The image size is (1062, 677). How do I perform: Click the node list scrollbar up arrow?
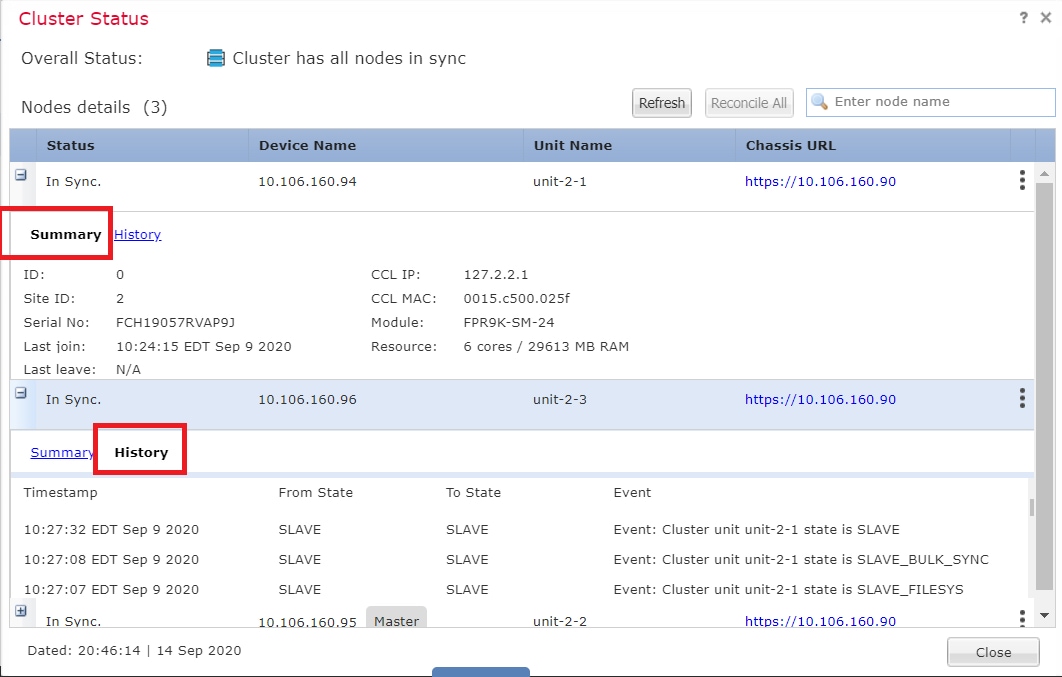click(1044, 173)
